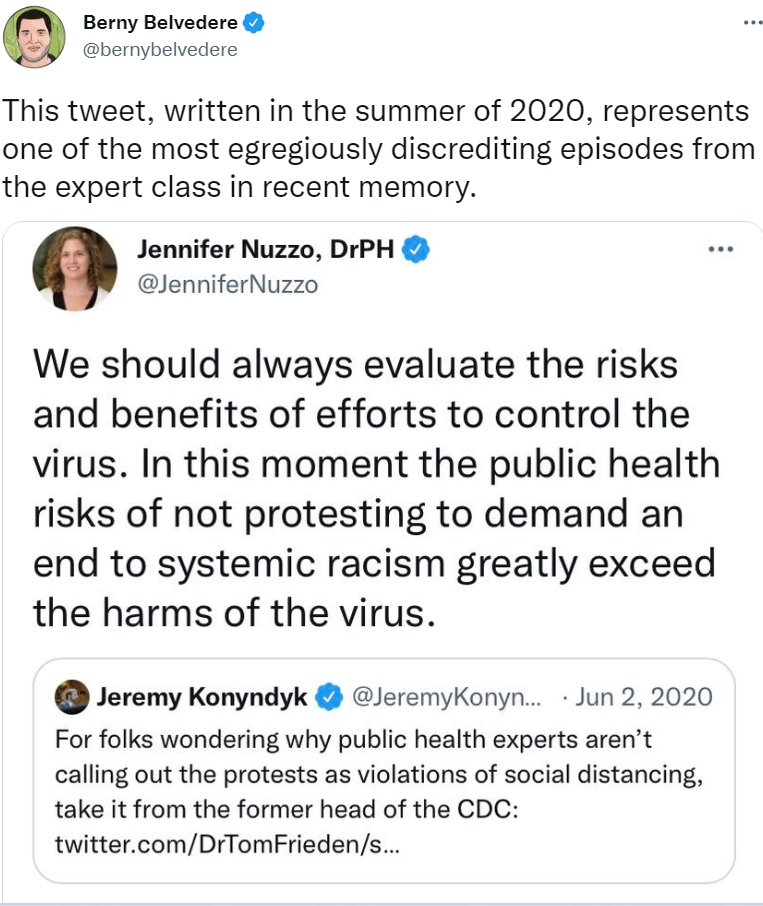The height and width of the screenshot is (906, 763).
Task: Click the @JenniferNuzzo handle
Action: (228, 284)
